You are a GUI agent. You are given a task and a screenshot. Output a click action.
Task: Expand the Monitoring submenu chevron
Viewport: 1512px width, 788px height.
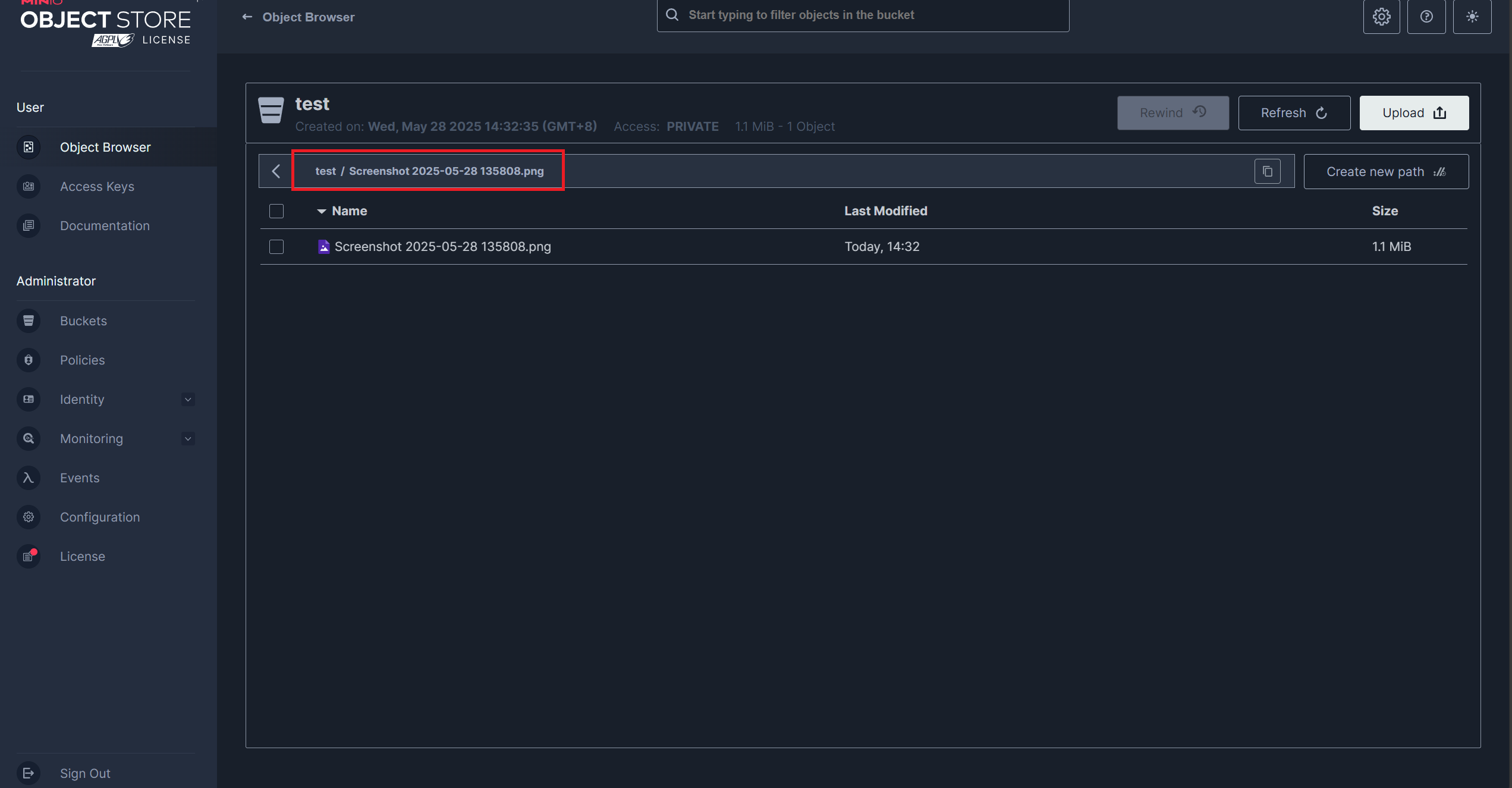188,438
